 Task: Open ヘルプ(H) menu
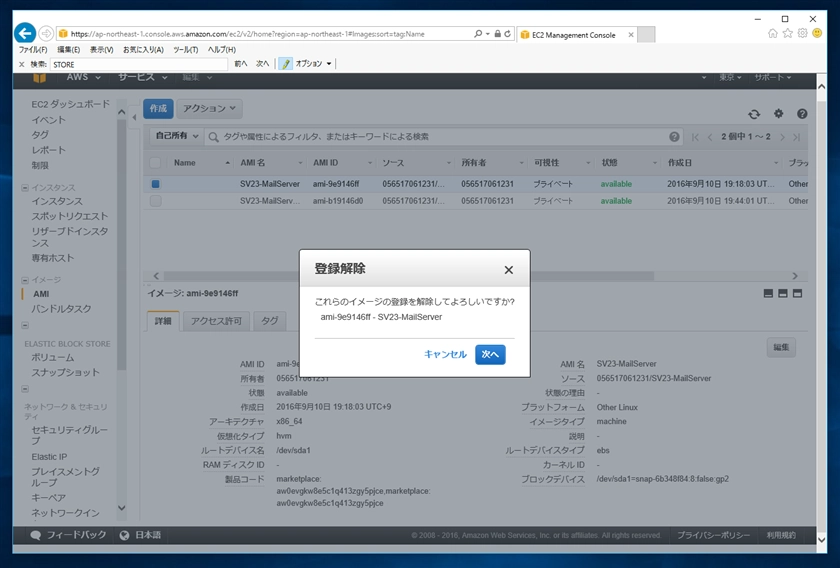221,50
